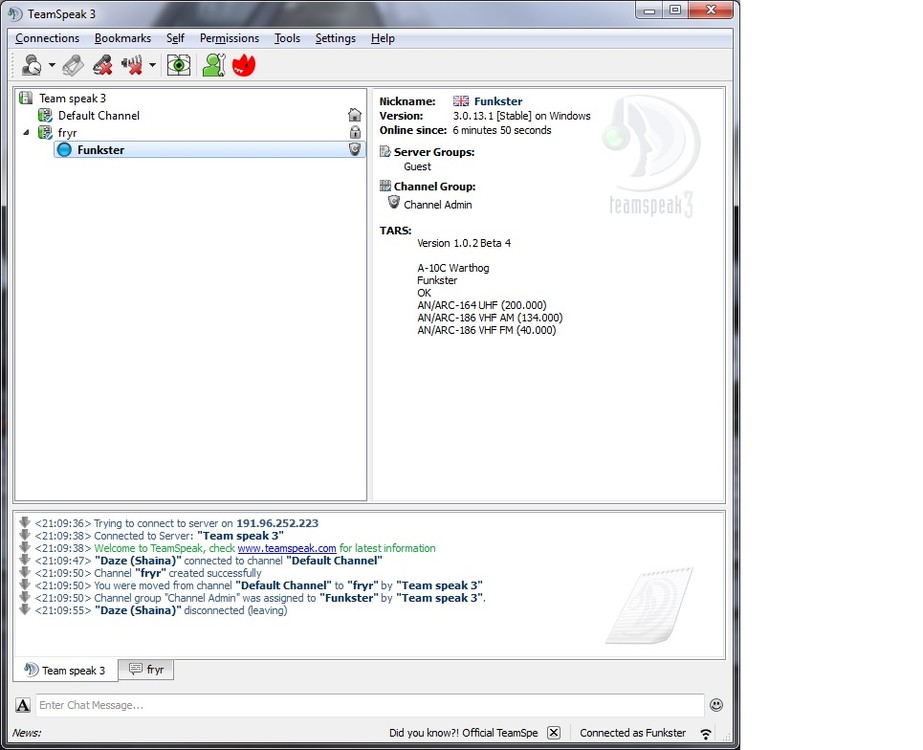This screenshot has width=923, height=750.
Task: Open the Contacts toolbar icon
Action: pos(213,64)
